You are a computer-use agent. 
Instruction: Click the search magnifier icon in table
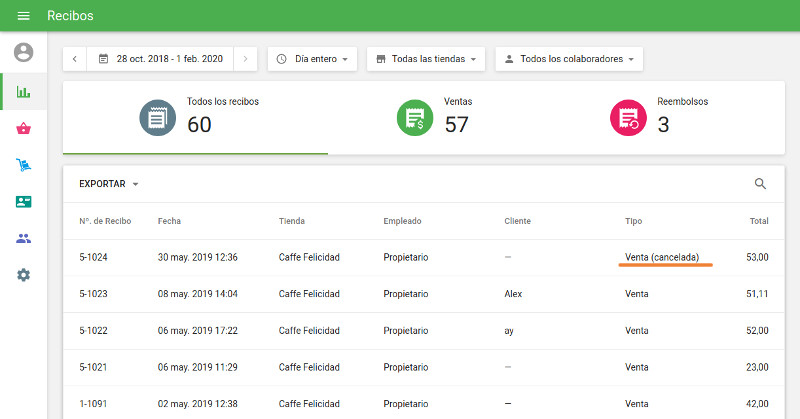point(760,184)
